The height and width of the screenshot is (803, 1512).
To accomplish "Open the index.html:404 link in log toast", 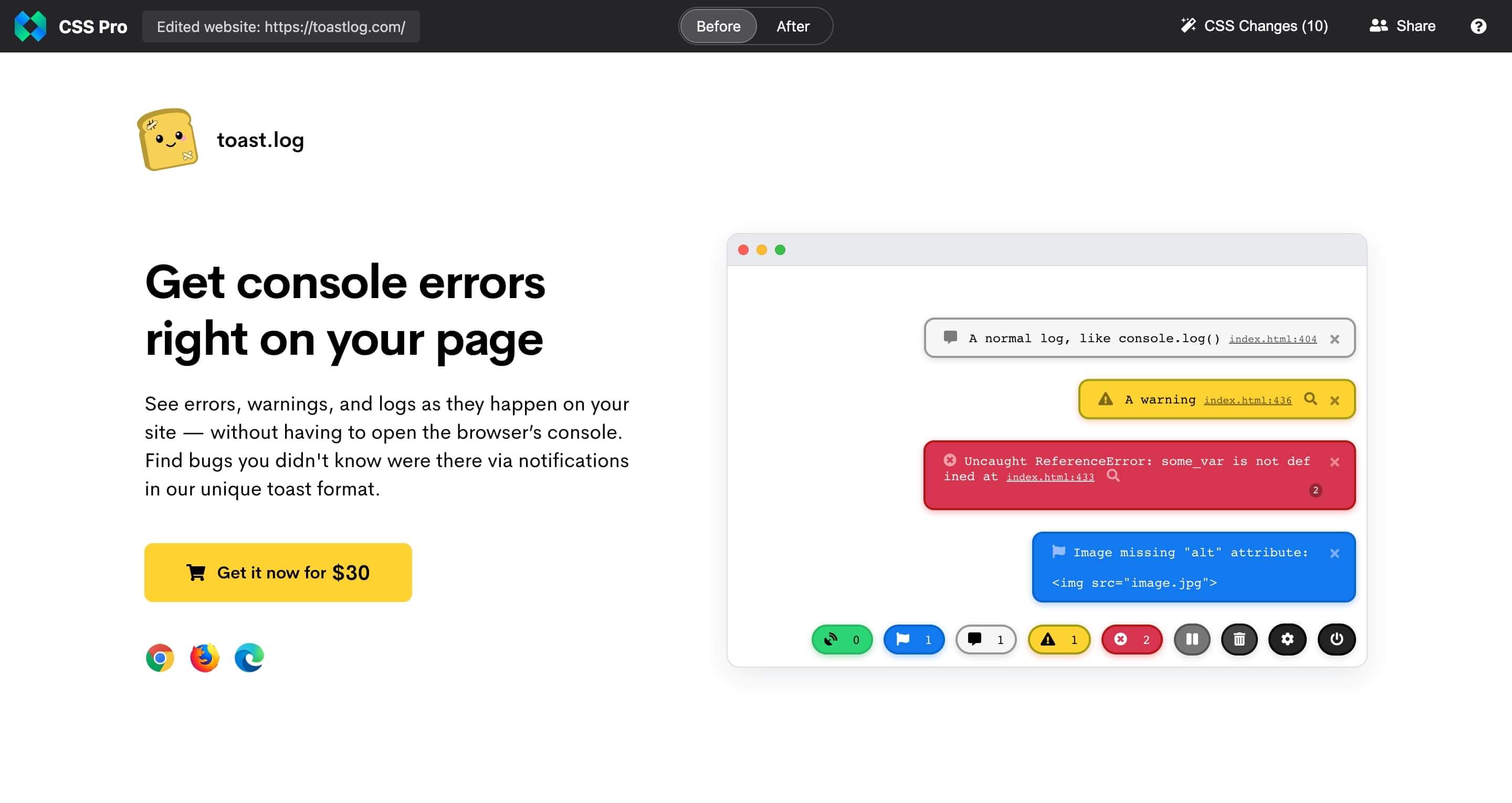I will pos(1273,339).
